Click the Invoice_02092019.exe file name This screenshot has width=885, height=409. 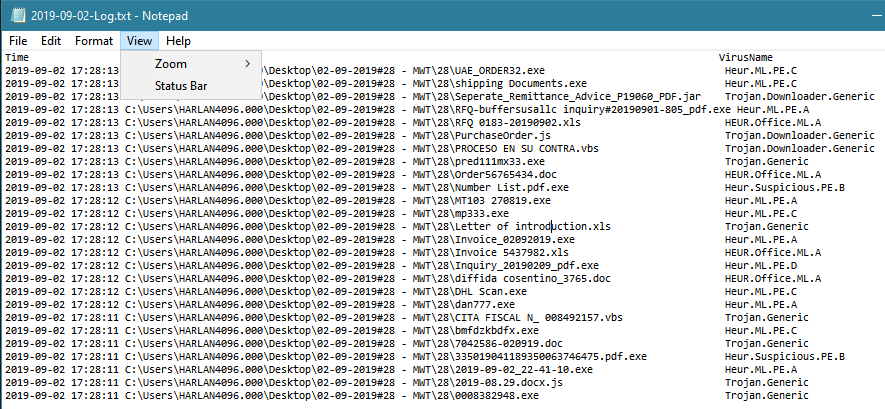point(515,239)
